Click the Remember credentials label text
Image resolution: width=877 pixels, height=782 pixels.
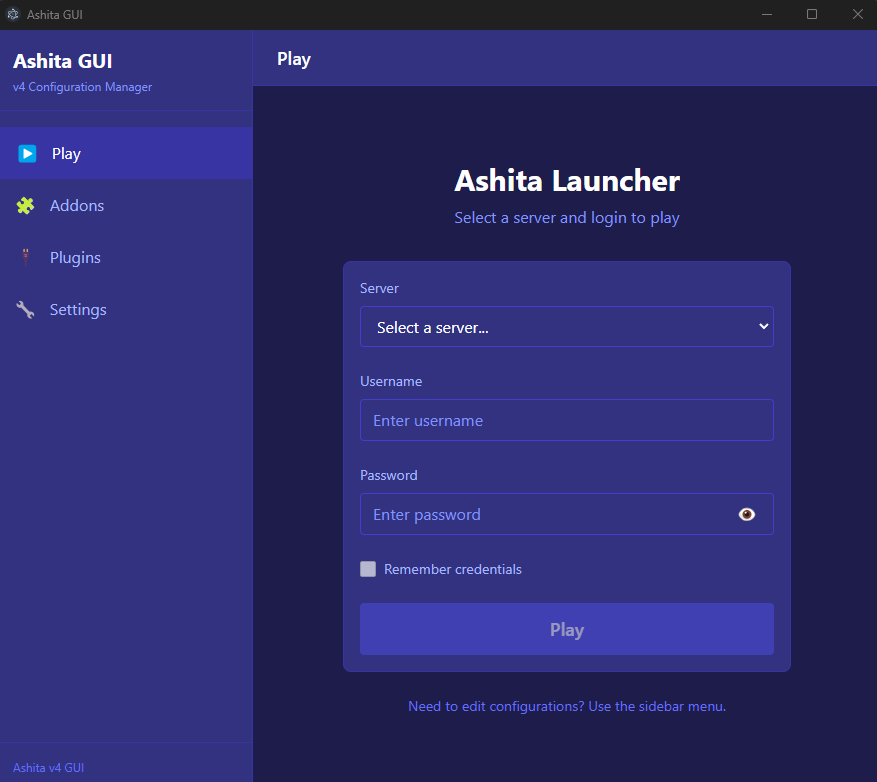pyautogui.click(x=453, y=569)
